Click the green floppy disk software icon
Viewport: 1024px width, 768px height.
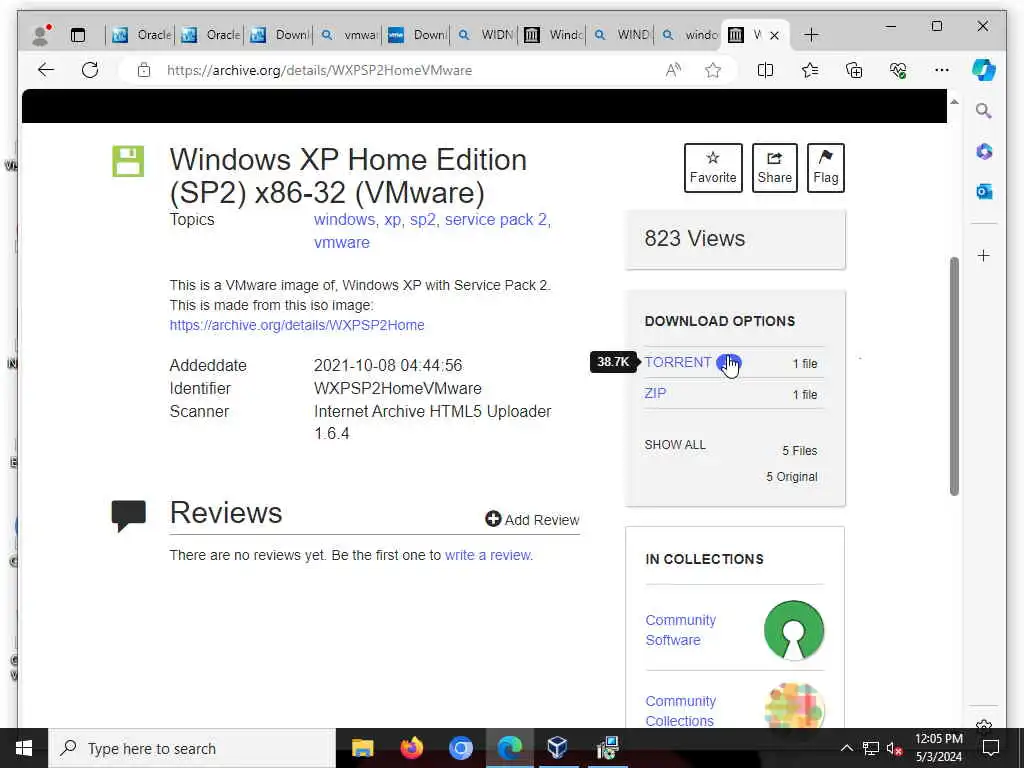[x=128, y=161]
